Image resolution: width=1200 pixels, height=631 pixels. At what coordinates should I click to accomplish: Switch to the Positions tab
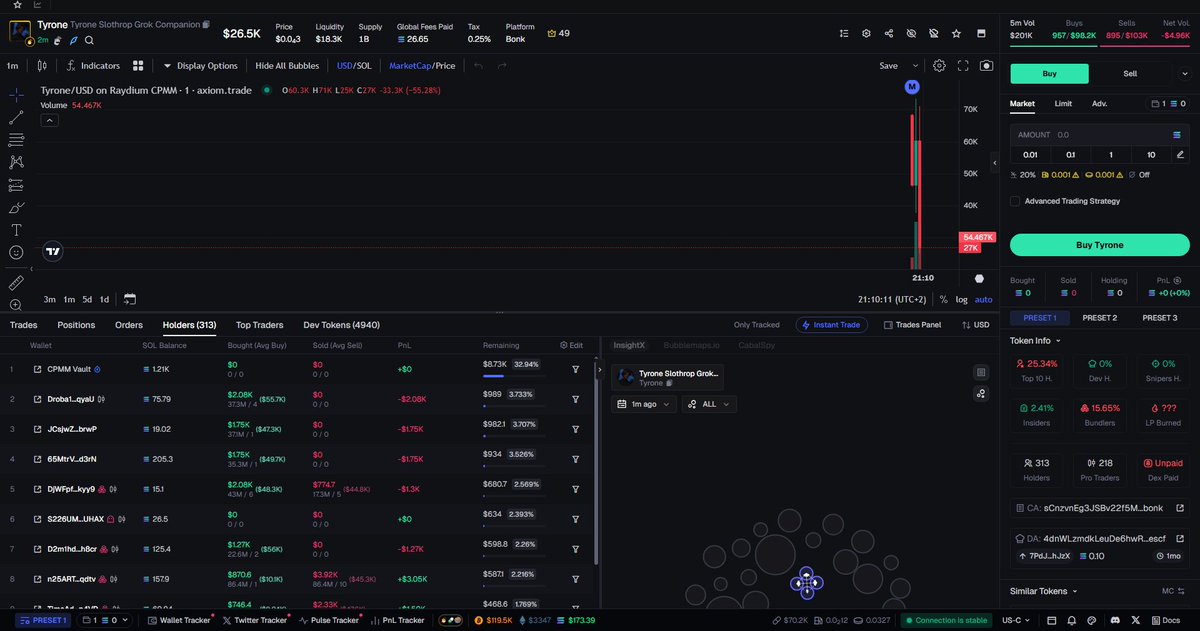(x=76, y=325)
